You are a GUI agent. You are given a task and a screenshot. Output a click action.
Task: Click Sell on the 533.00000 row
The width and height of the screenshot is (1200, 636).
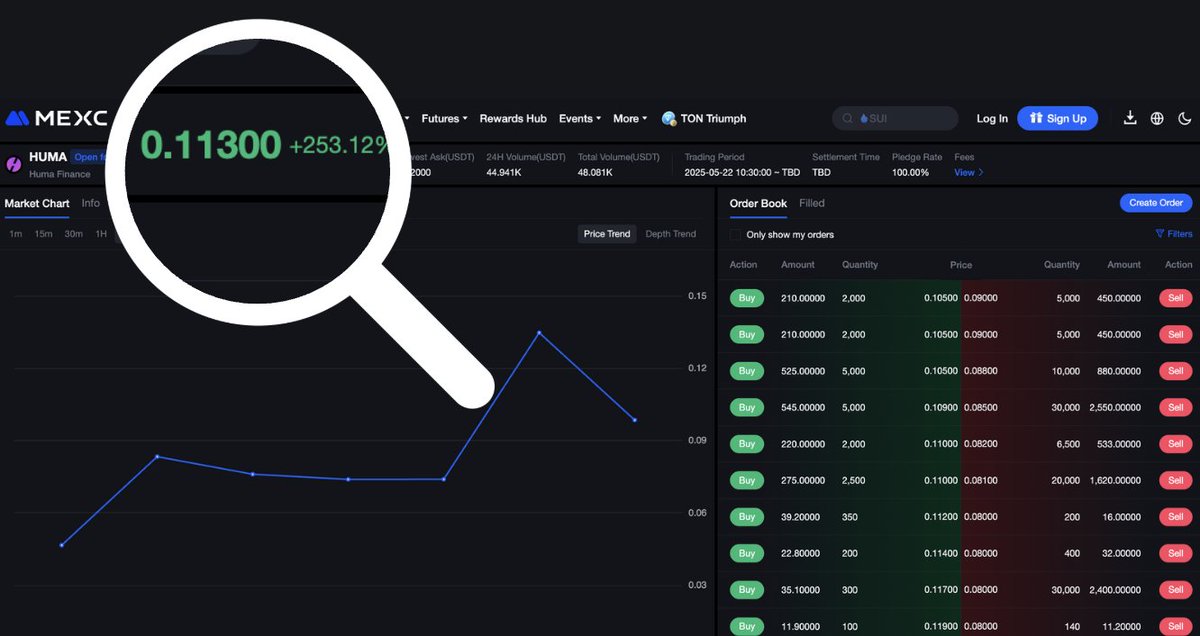(x=1176, y=444)
